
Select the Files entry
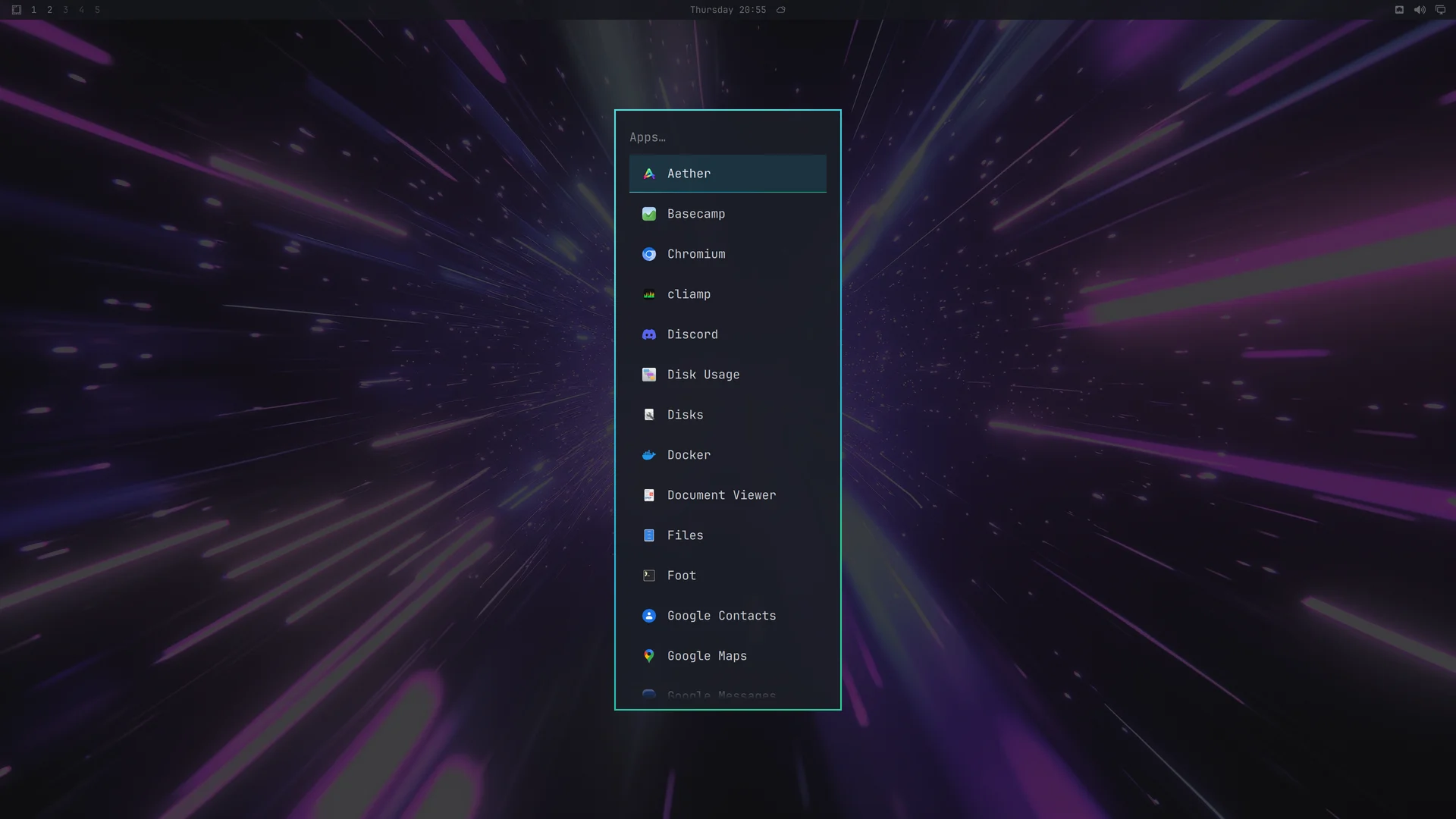click(728, 535)
